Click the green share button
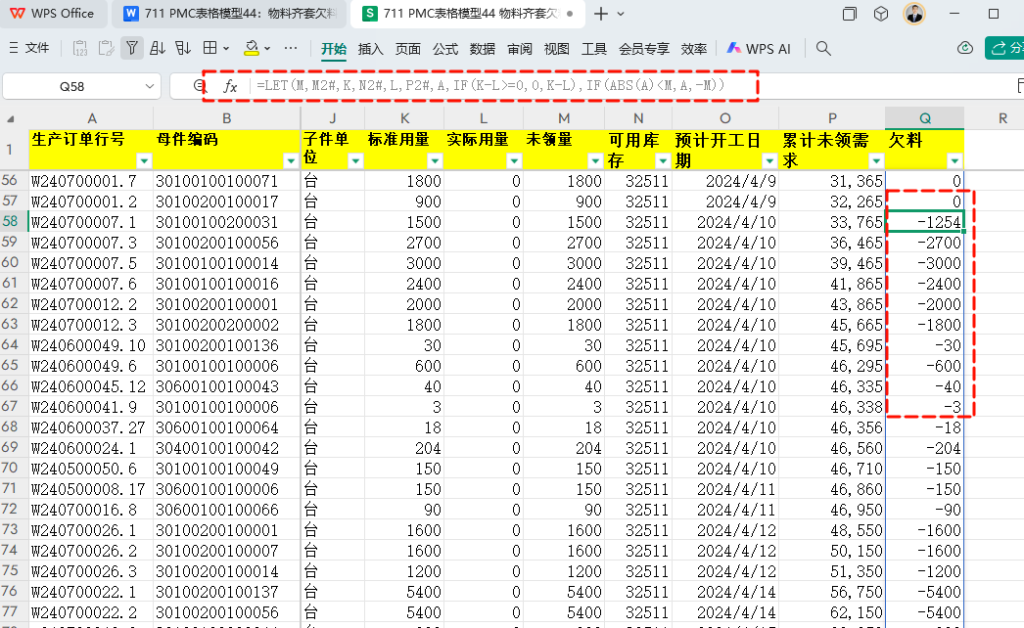This screenshot has height=628, width=1024. pos(1004,48)
